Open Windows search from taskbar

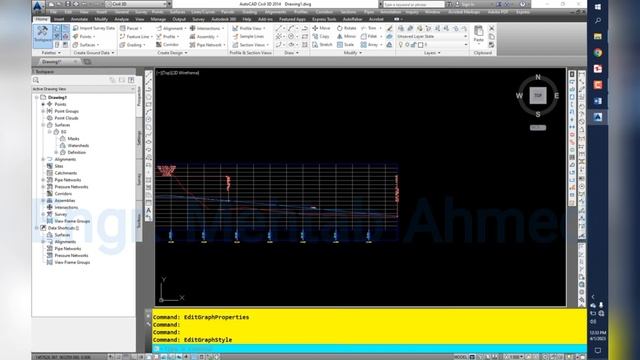(x=598, y=21)
